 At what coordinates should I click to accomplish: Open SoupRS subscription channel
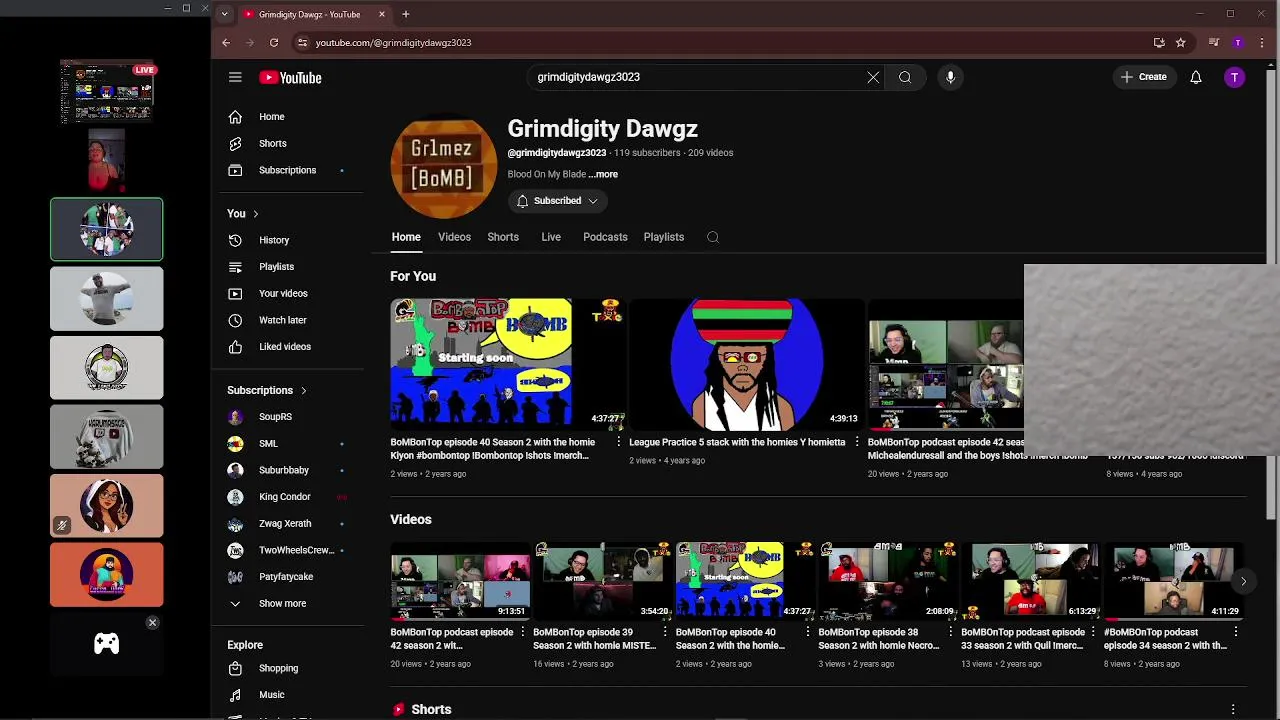[290, 417]
